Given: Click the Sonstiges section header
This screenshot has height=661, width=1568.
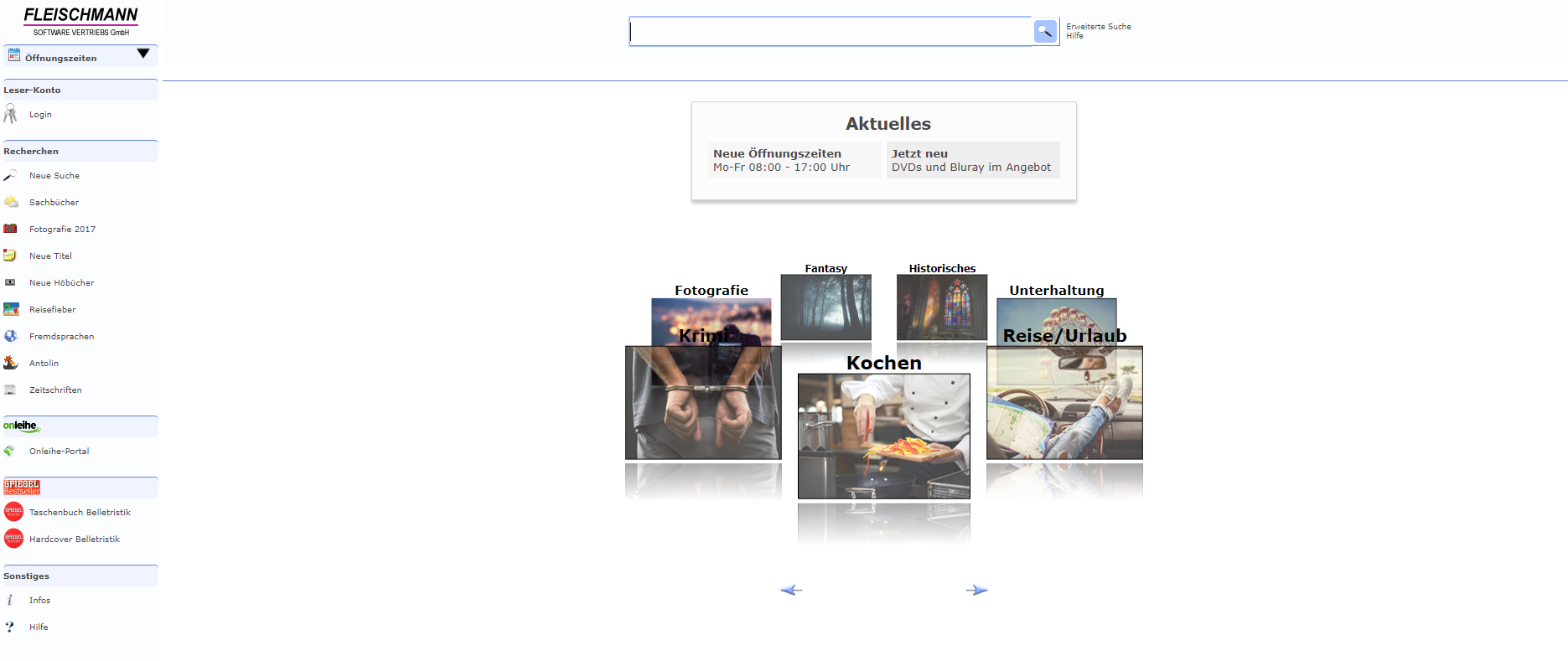Looking at the screenshot, I should [80, 576].
